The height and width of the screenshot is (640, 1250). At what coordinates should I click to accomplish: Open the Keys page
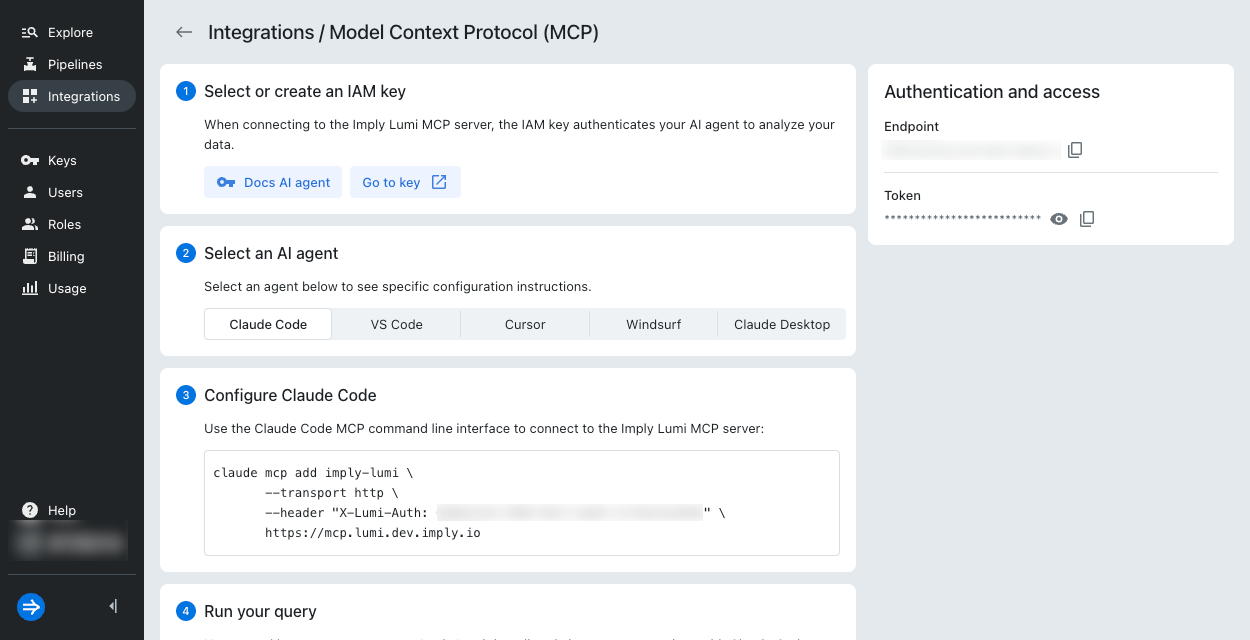(62, 160)
